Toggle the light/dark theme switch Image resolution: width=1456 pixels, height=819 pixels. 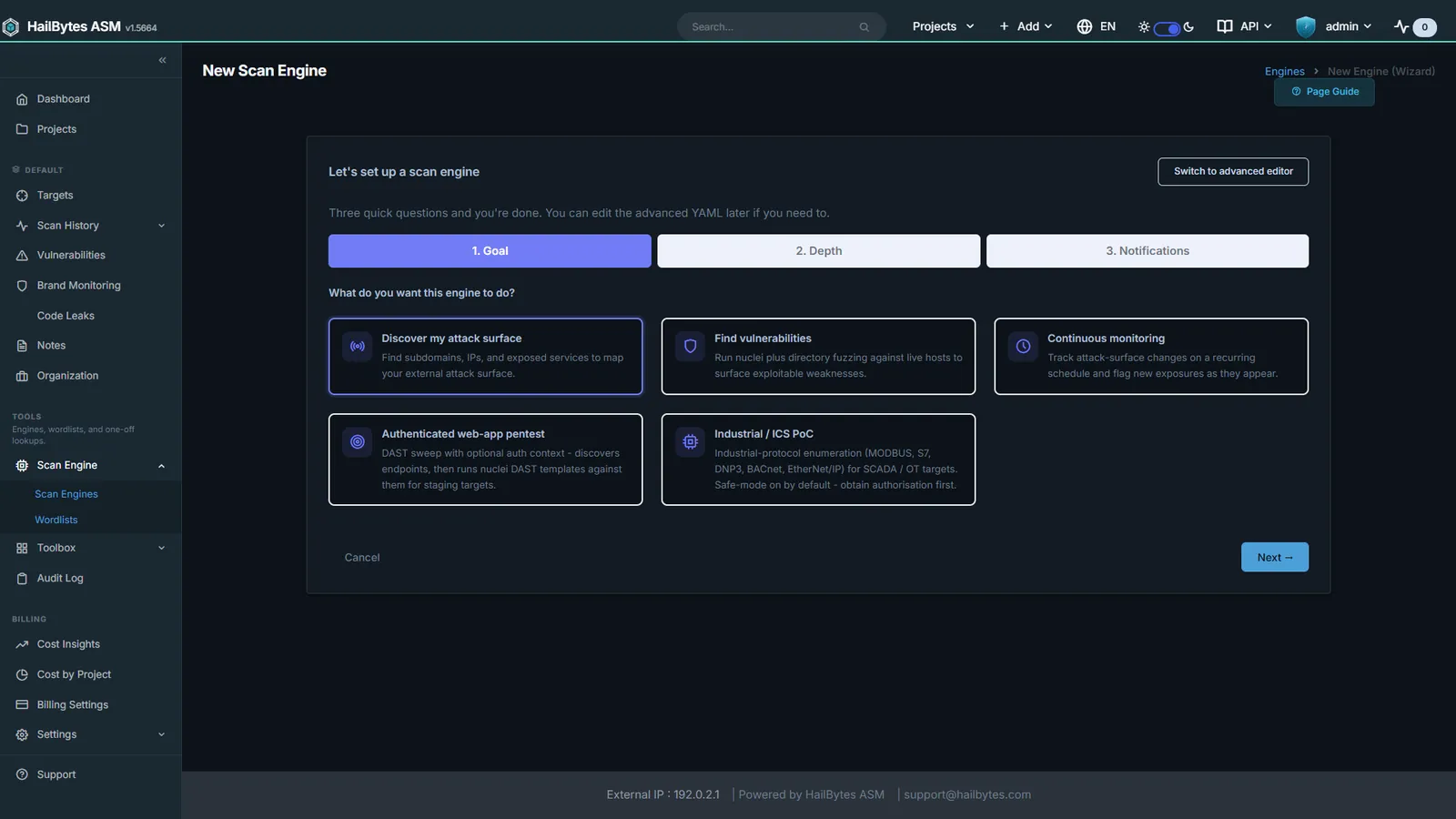click(1167, 28)
